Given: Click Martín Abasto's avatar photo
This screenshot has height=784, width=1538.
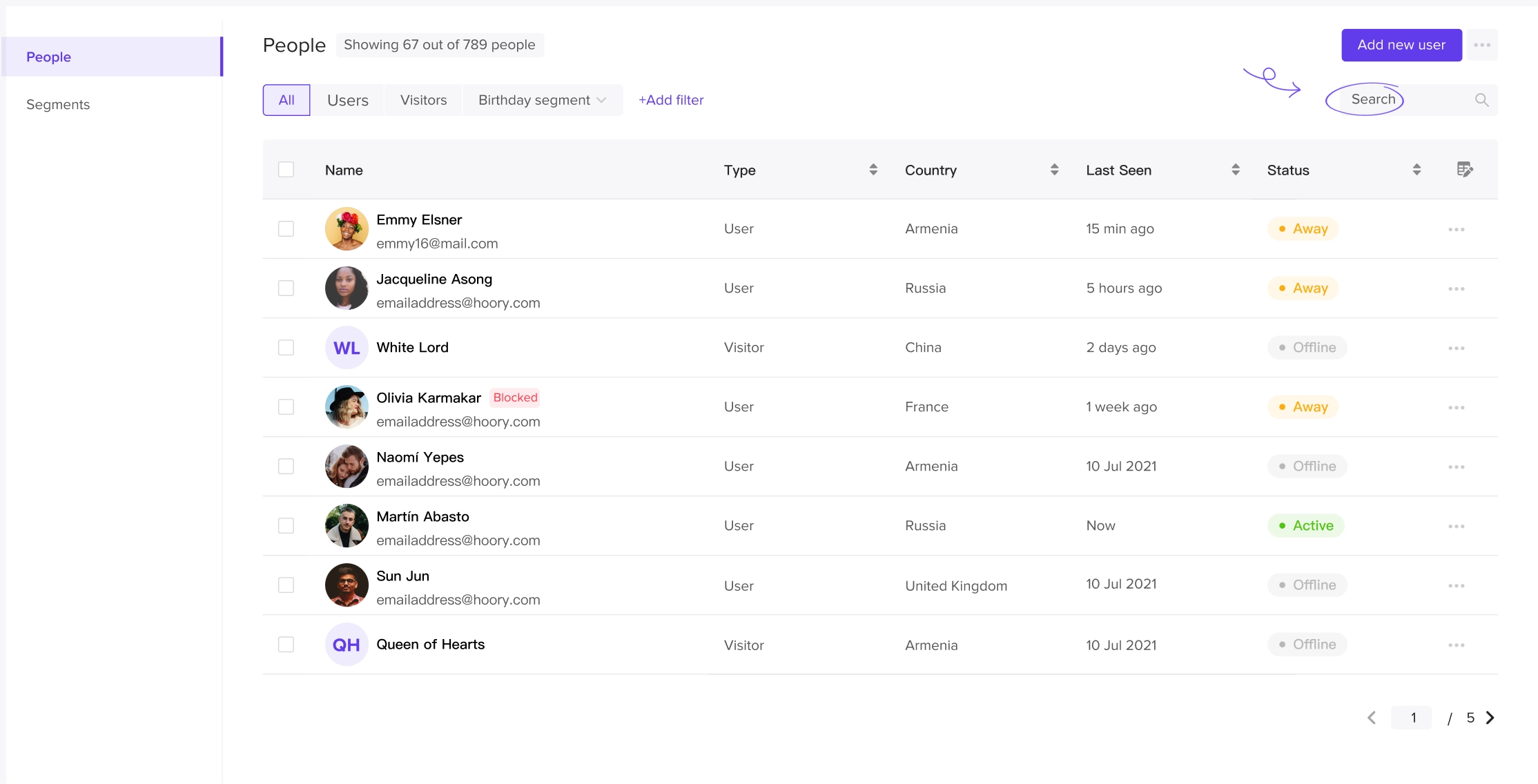Looking at the screenshot, I should [x=347, y=526].
